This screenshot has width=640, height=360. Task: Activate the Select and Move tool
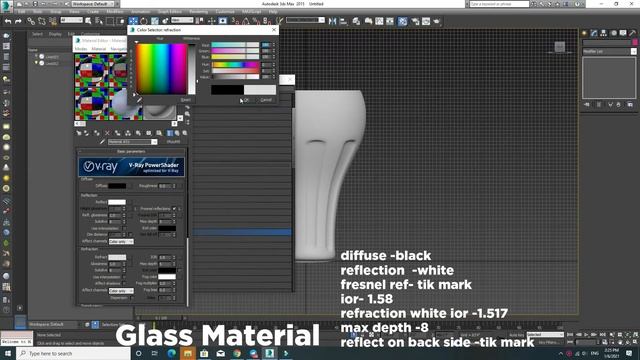pyautogui.click(x=133, y=21)
